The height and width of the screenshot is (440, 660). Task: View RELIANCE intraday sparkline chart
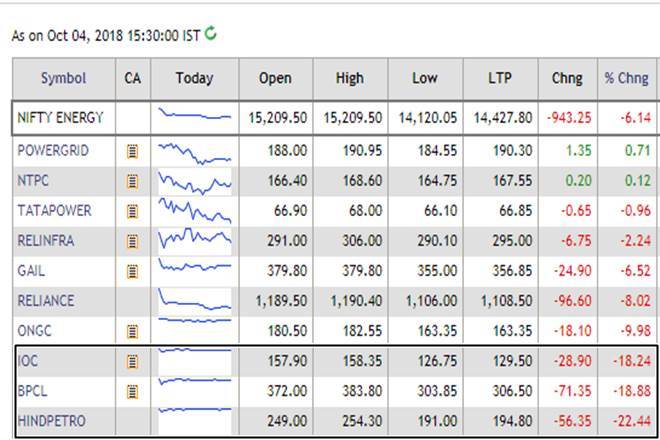pos(194,299)
